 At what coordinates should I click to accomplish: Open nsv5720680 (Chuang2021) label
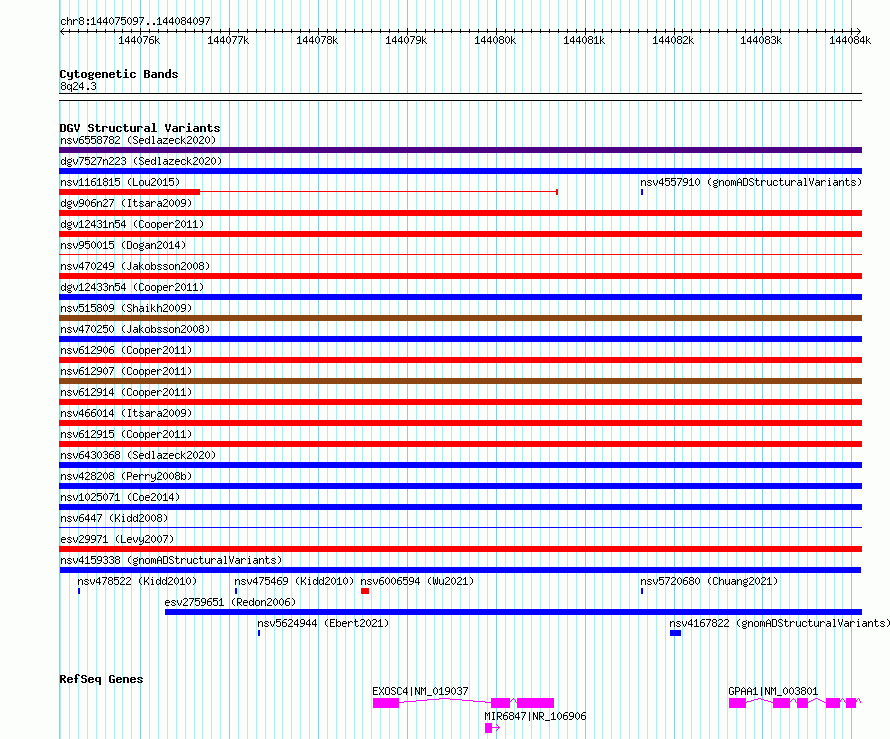point(709,581)
